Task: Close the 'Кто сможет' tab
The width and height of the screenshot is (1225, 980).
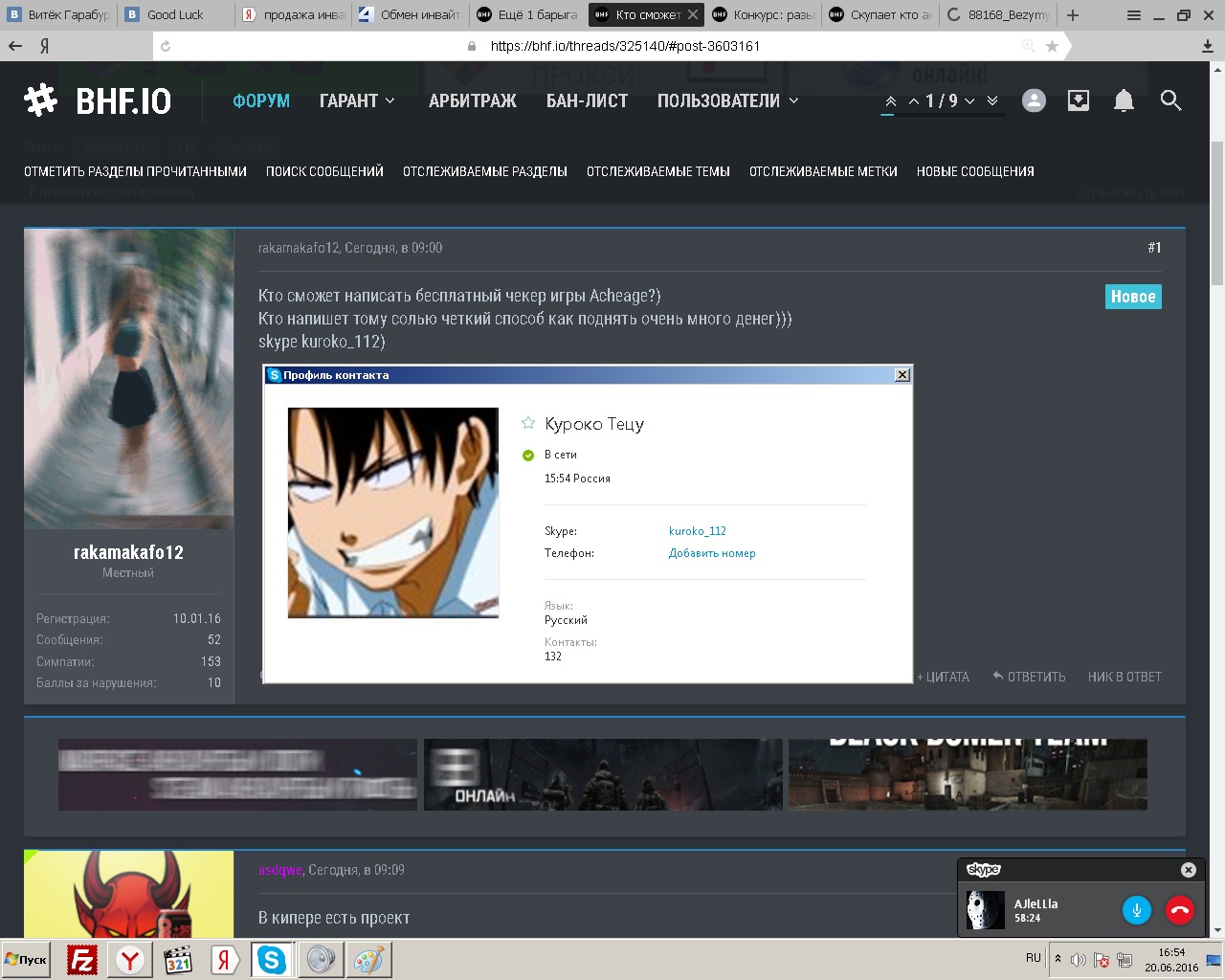Action: pyautogui.click(x=693, y=14)
